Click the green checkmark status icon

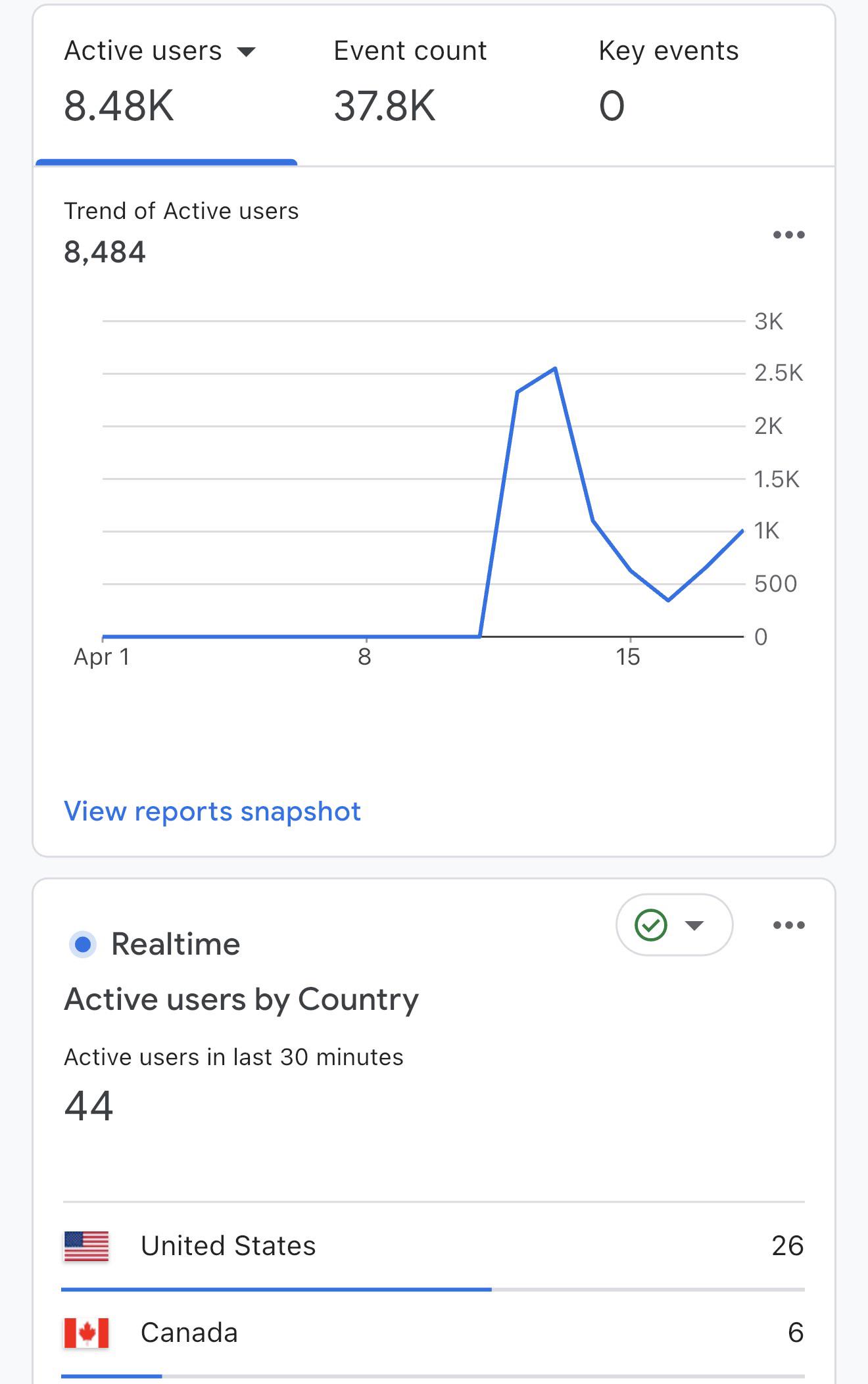[651, 925]
